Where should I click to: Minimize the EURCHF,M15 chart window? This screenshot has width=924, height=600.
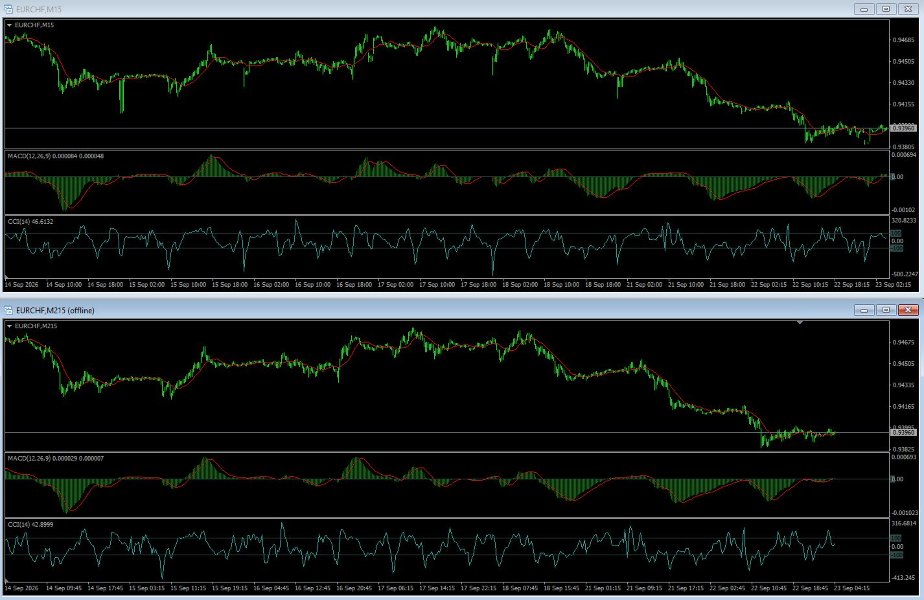point(864,9)
